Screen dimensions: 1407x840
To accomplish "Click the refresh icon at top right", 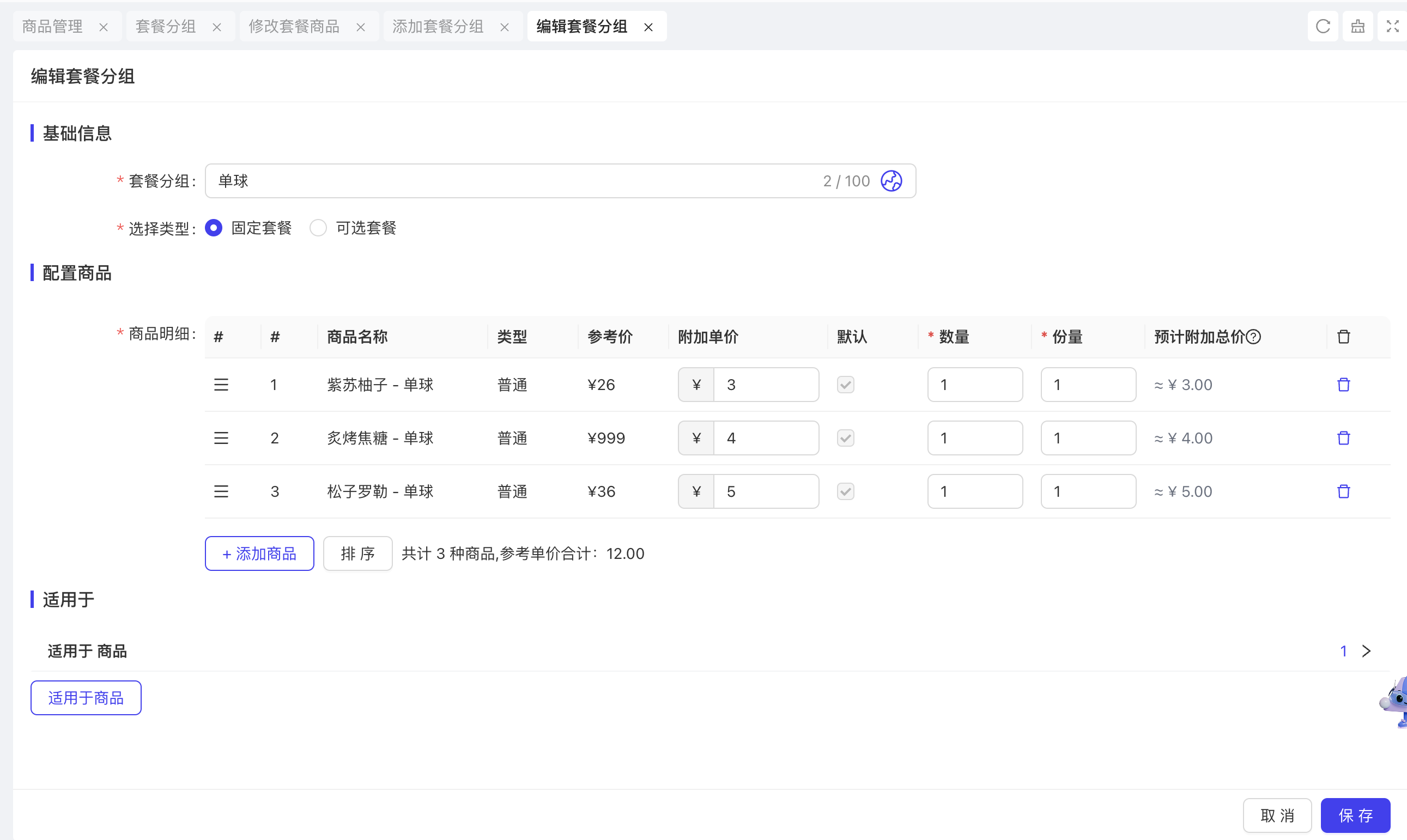I will coord(1323,27).
